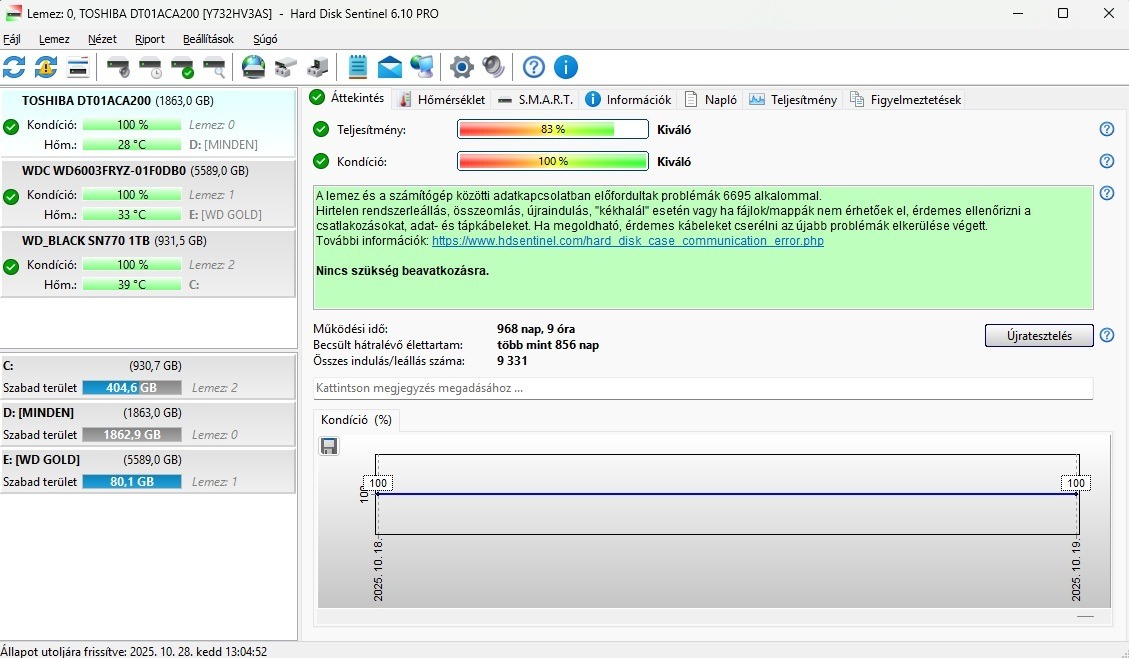
Task: Switch to the S.M.A.R.T. tab
Action: click(x=536, y=100)
